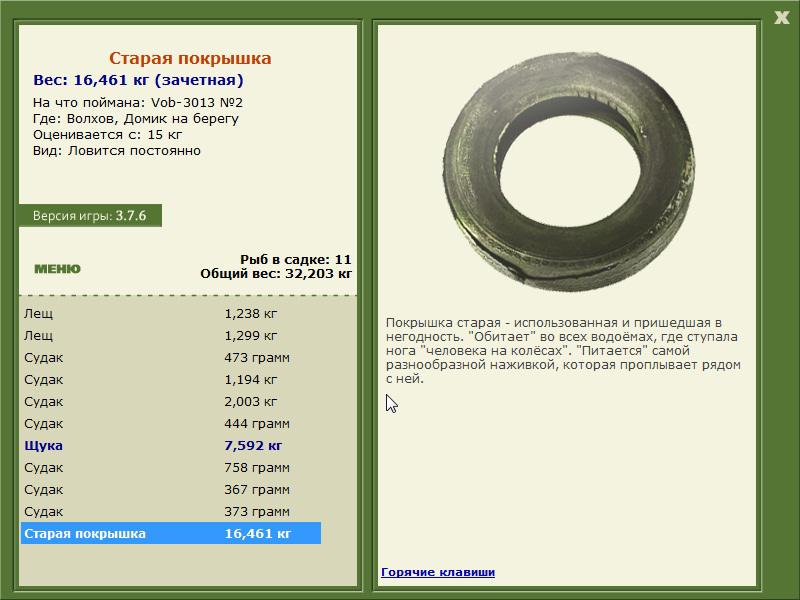This screenshot has width=800, height=600.
Task: Click the Общий вес: 32,203 кг total
Action: [x=276, y=274]
